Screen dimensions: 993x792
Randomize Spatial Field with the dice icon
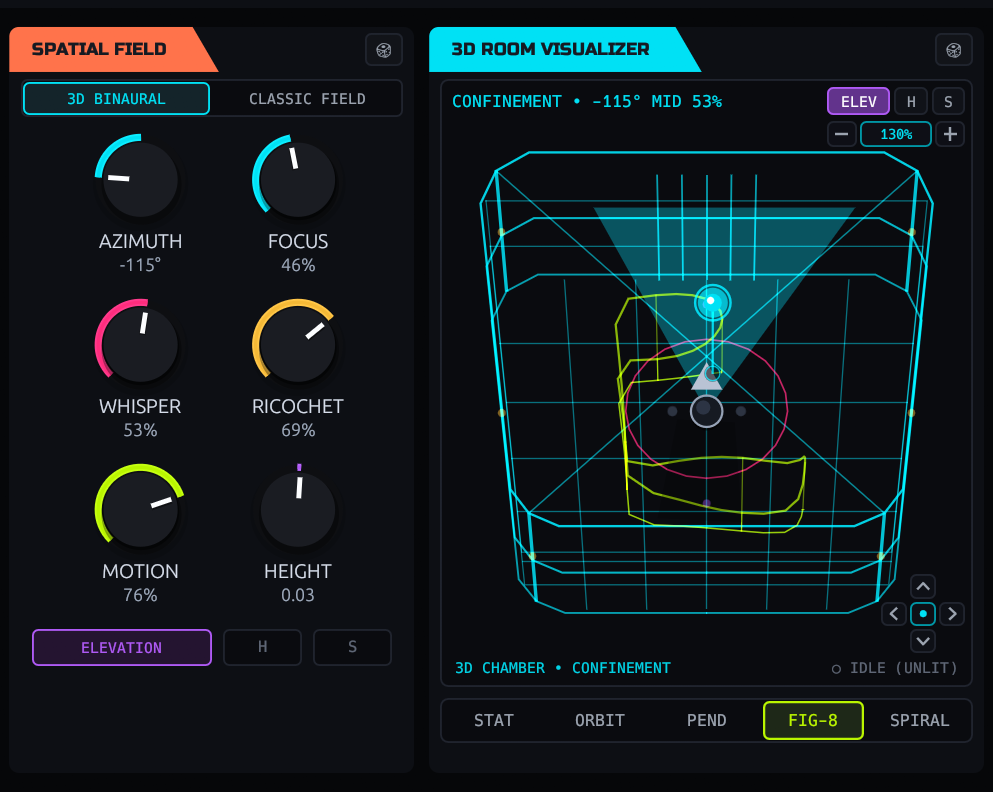point(384,50)
